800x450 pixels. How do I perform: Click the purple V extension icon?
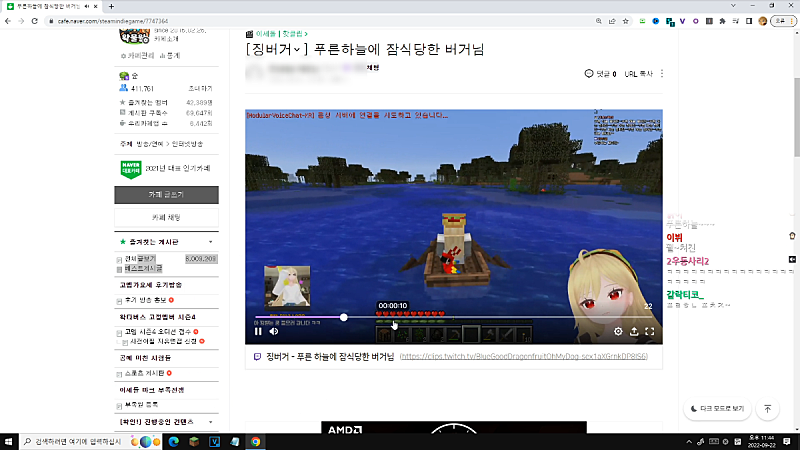click(x=683, y=21)
